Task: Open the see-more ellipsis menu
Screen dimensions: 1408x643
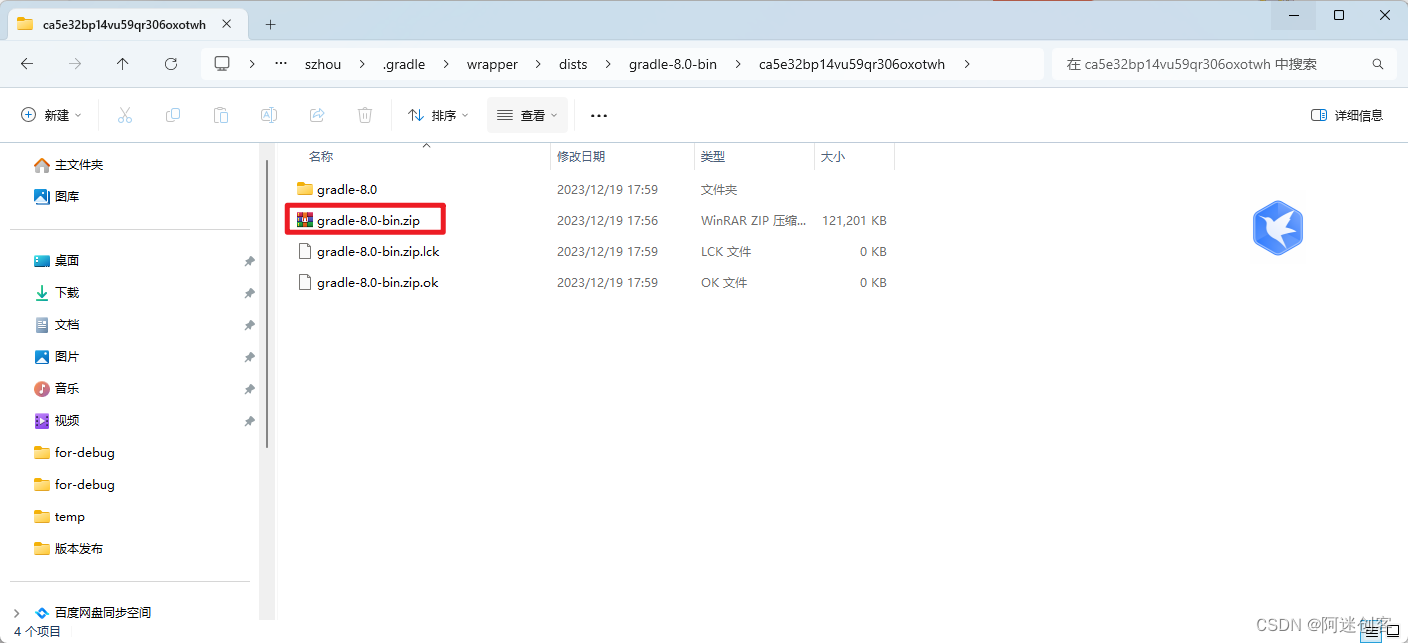Action: 598,114
